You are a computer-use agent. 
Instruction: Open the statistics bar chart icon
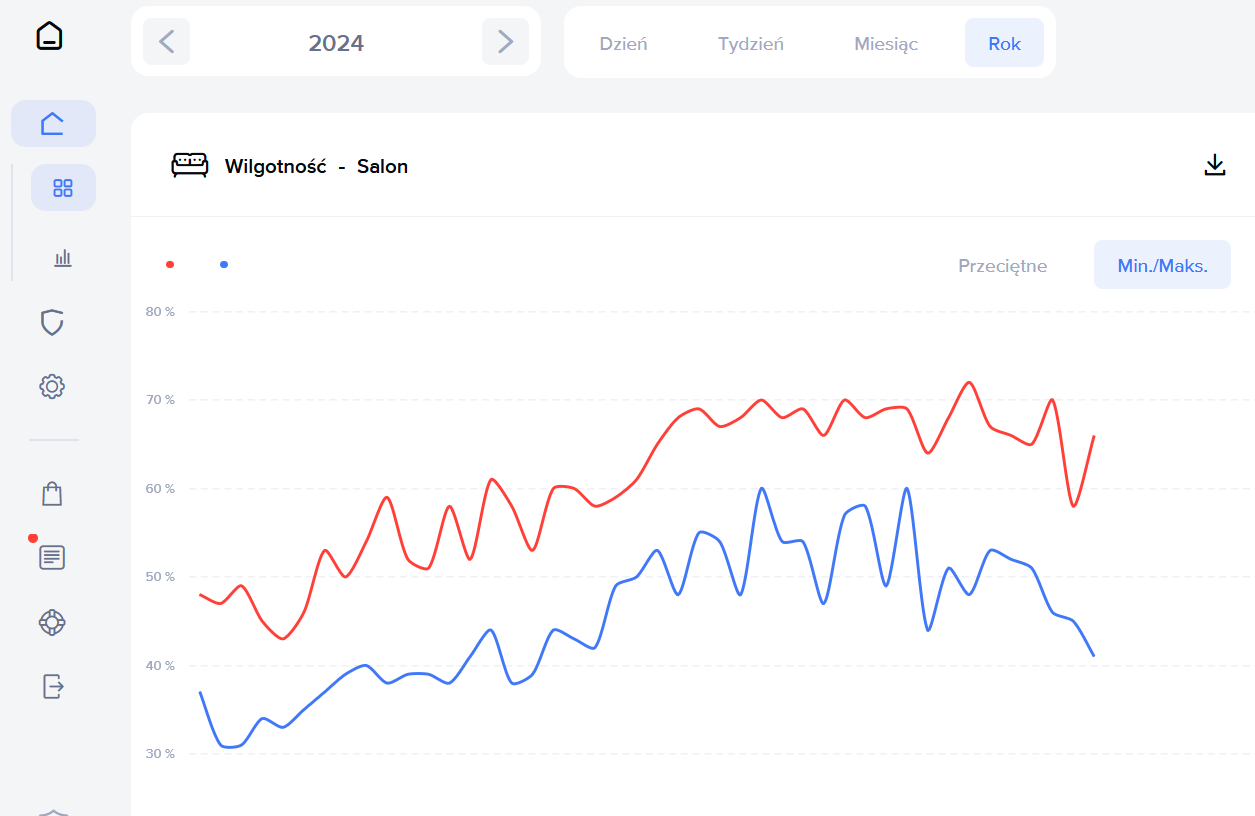tap(63, 258)
